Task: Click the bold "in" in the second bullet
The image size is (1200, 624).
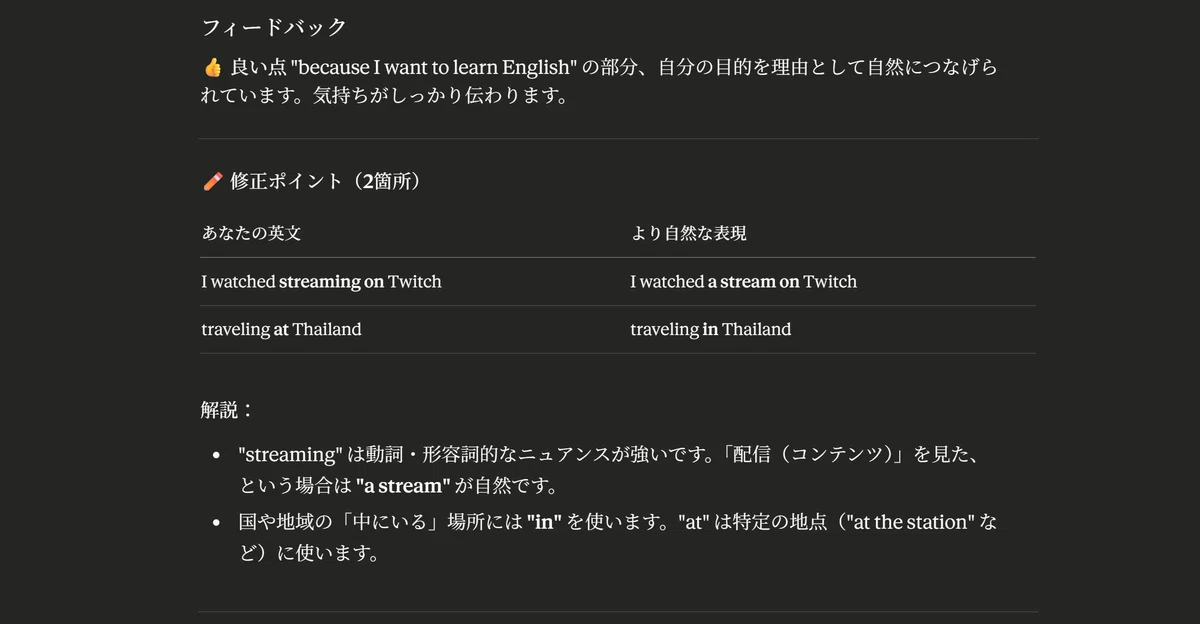Action: 545,522
